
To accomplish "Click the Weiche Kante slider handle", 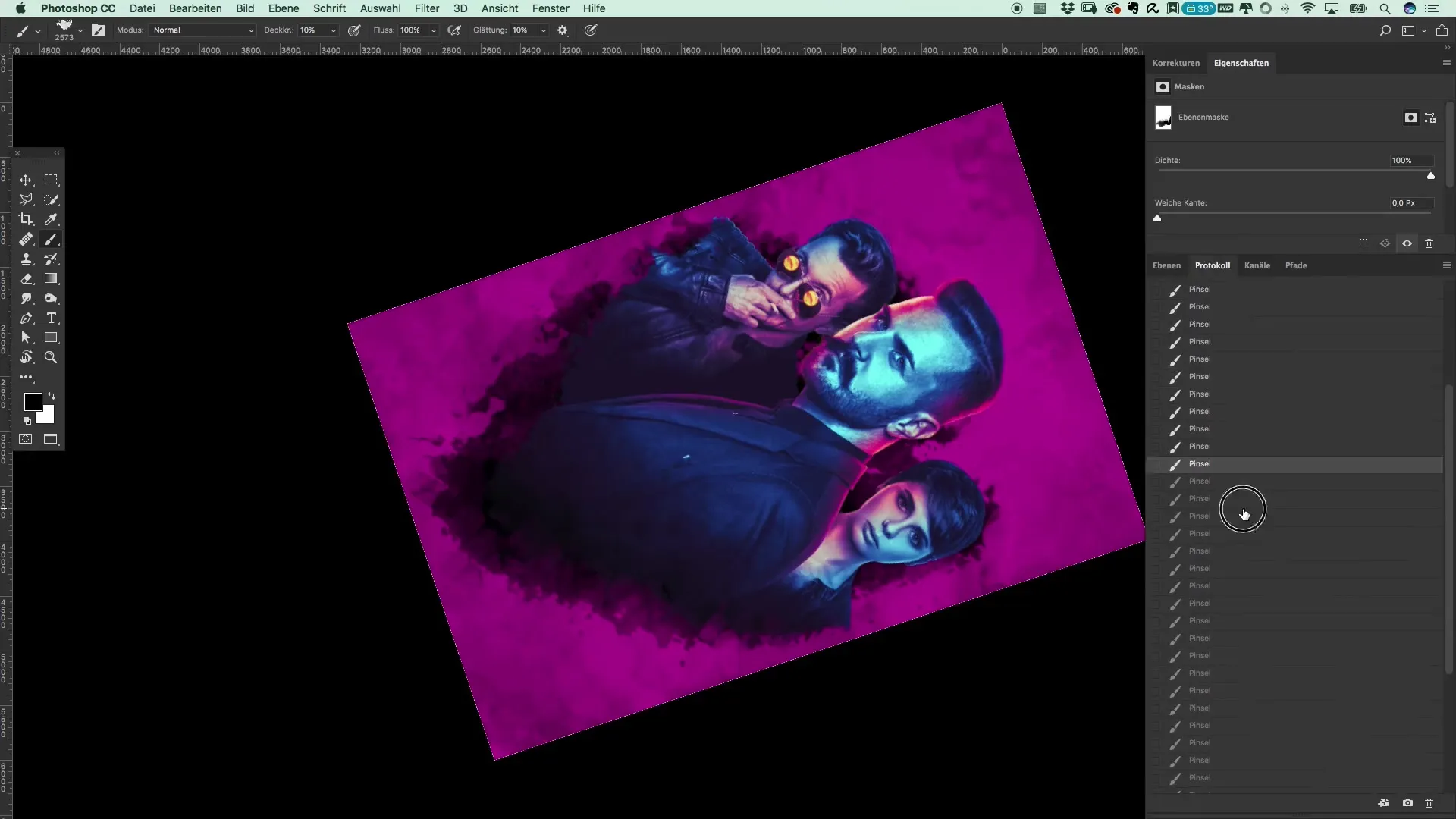I will [x=1157, y=218].
